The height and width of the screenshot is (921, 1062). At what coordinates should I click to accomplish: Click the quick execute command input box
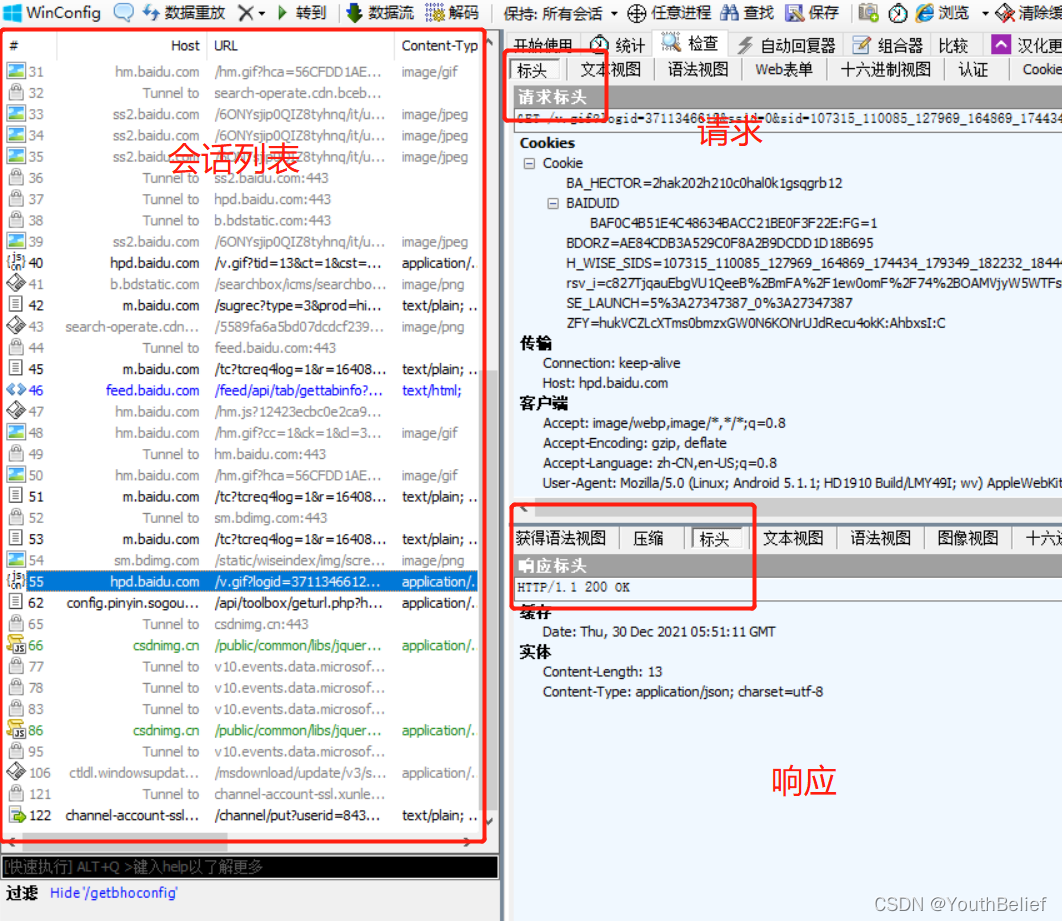(250, 867)
